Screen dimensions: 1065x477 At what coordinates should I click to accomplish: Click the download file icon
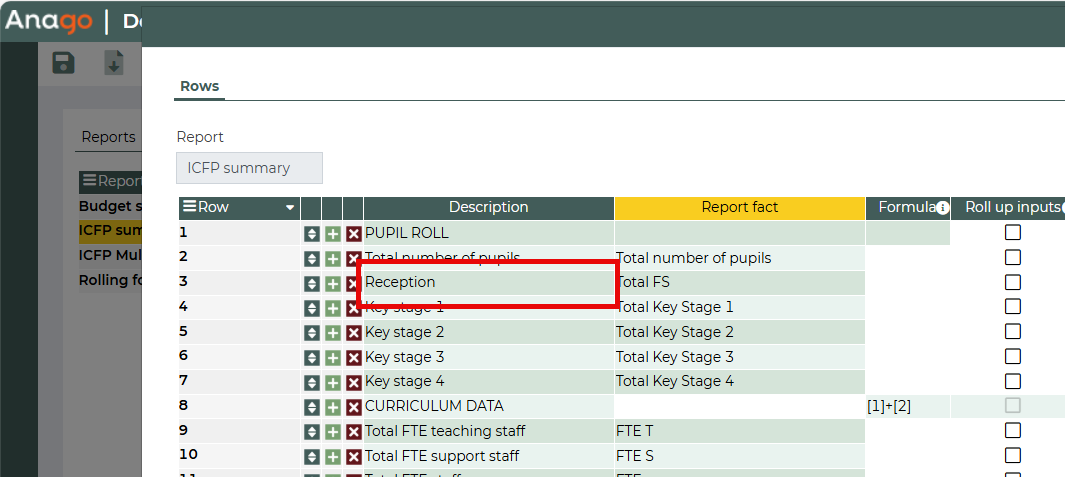click(114, 63)
